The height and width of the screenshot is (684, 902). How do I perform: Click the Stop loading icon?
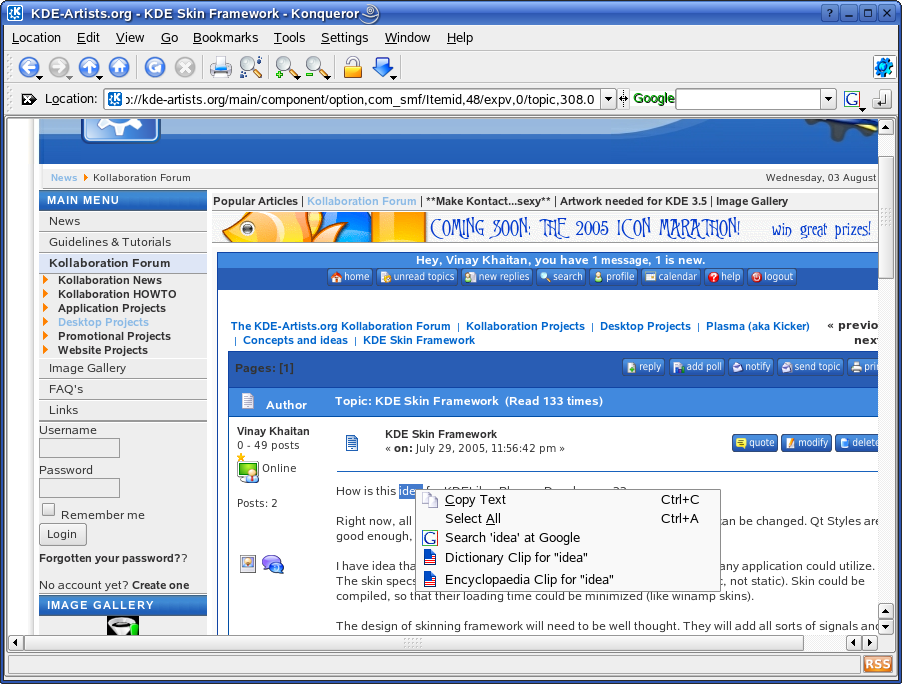coord(185,67)
